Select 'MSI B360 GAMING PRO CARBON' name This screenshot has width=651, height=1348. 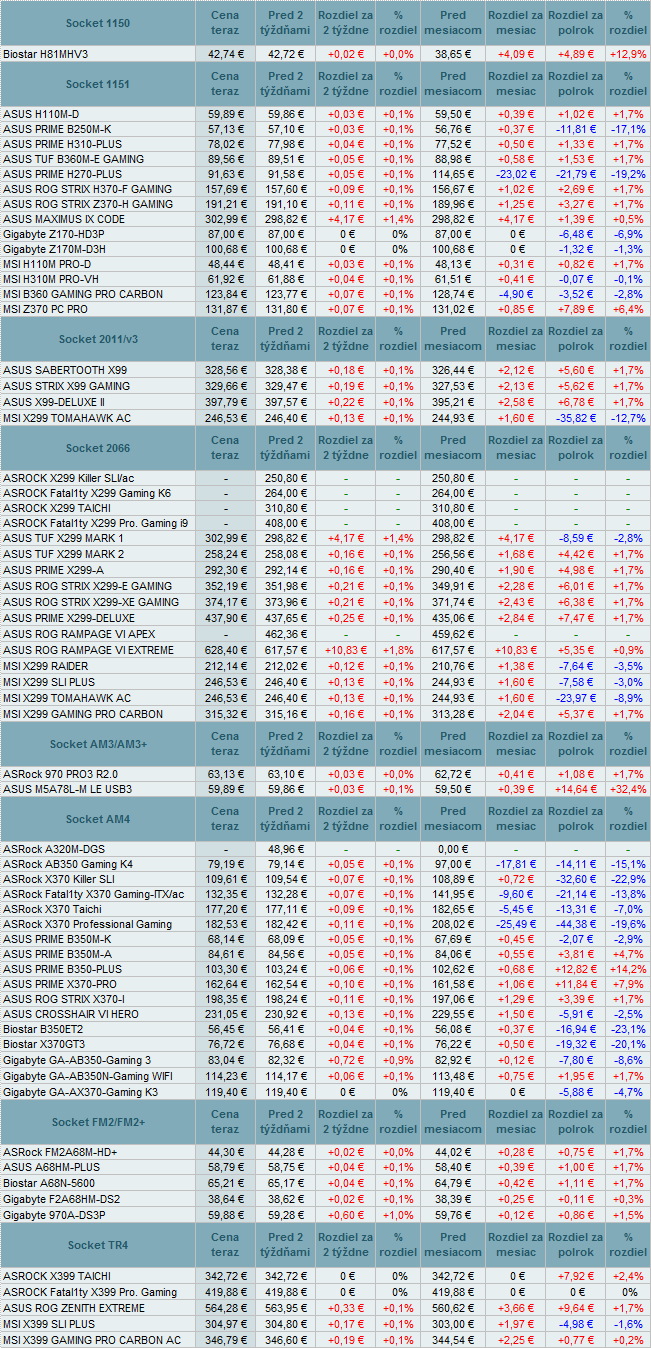click(x=83, y=295)
